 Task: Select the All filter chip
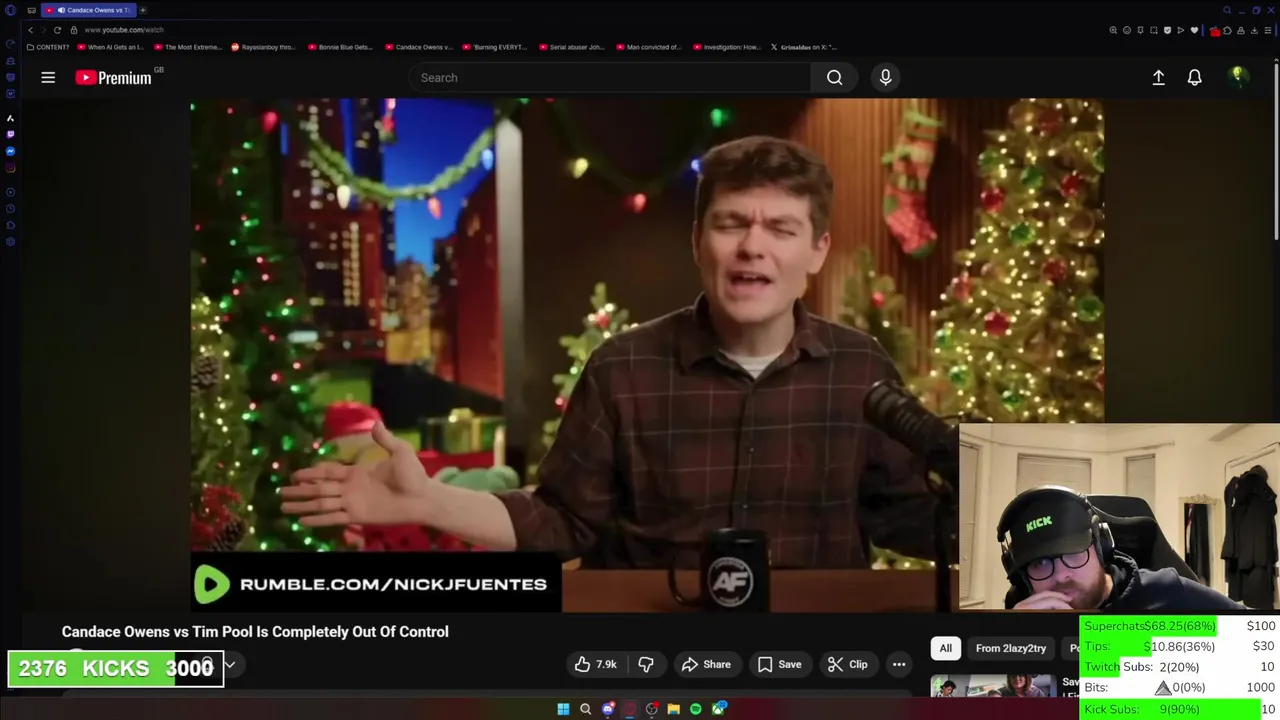(945, 648)
